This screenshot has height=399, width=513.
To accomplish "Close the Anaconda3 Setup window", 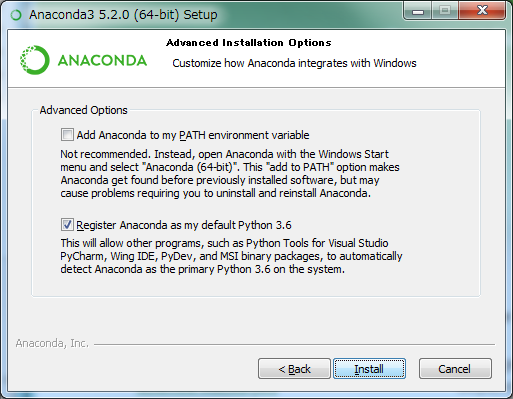I will pyautogui.click(x=482, y=11).
